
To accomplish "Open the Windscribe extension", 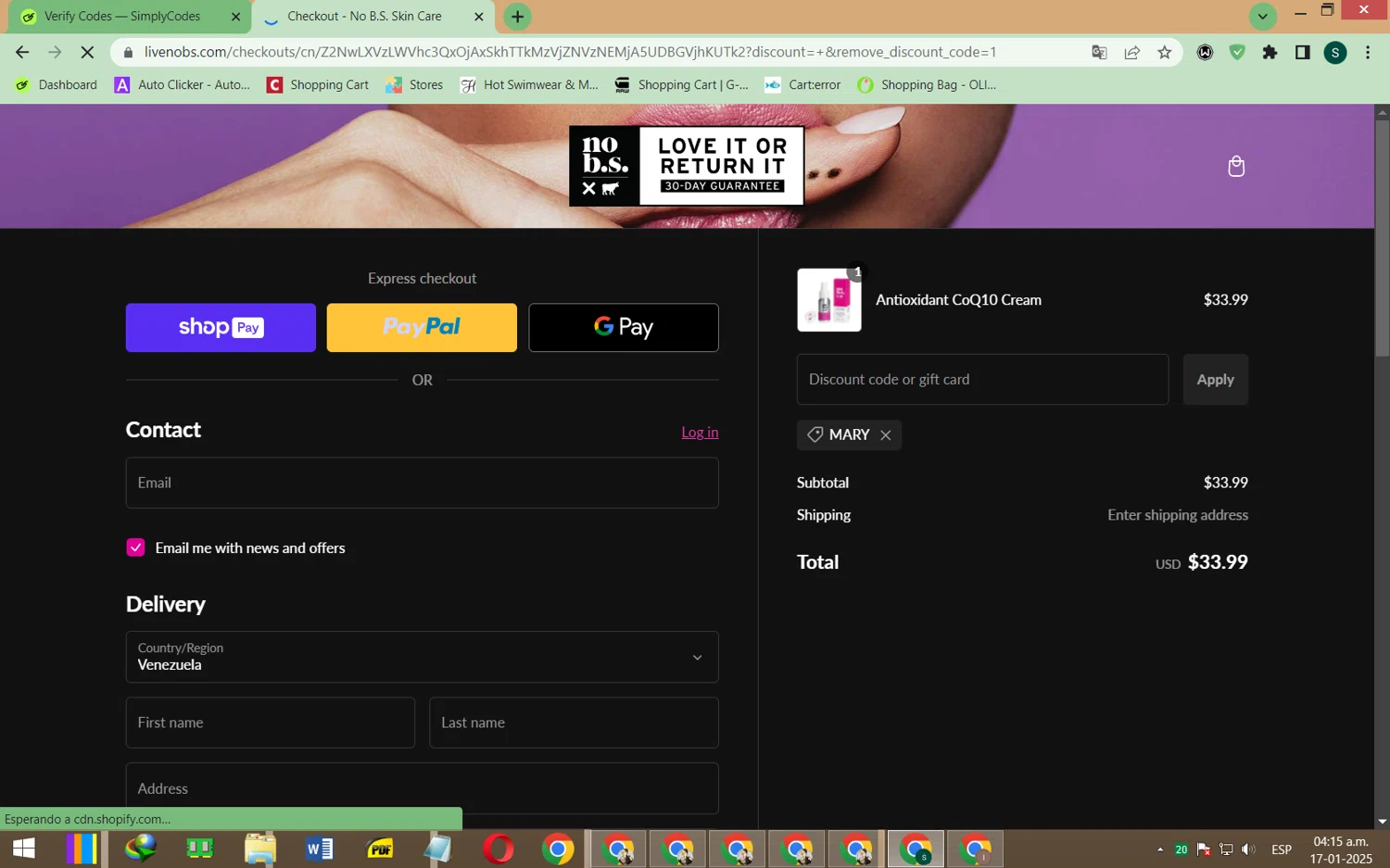I will pos(1205,53).
